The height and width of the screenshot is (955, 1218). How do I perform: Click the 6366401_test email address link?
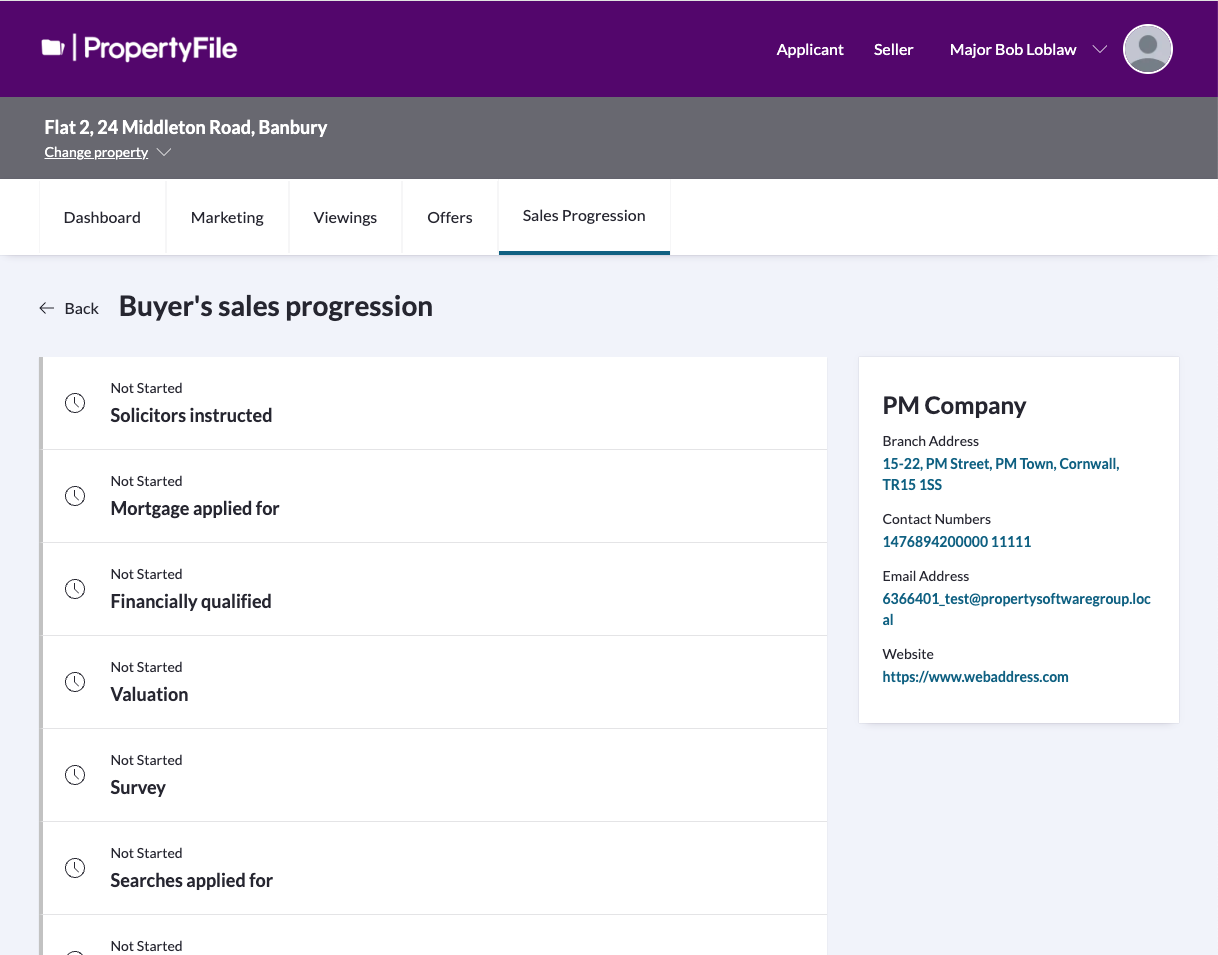[1016, 609]
